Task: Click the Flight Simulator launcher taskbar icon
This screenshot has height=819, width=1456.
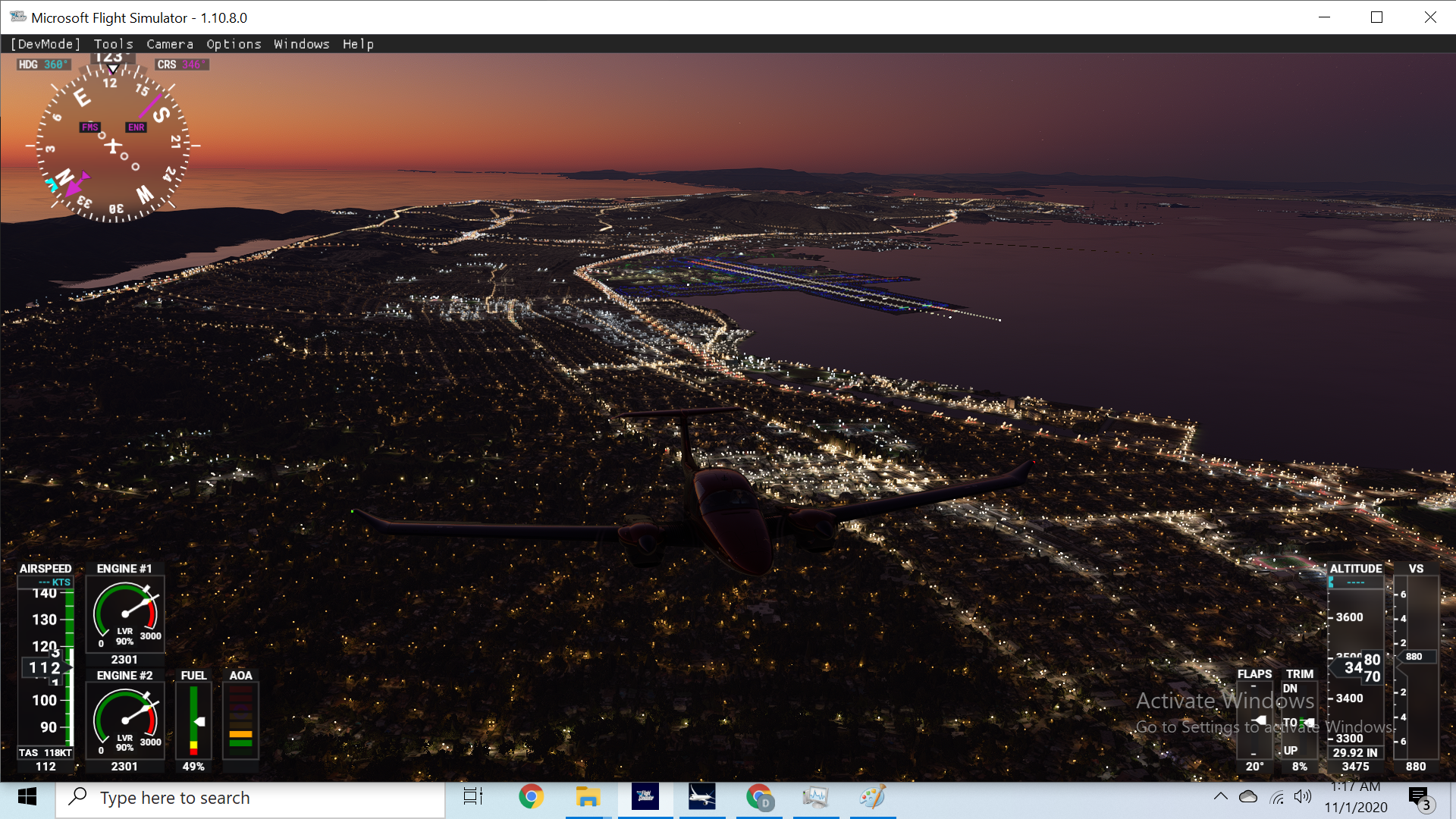Action: tap(645, 798)
